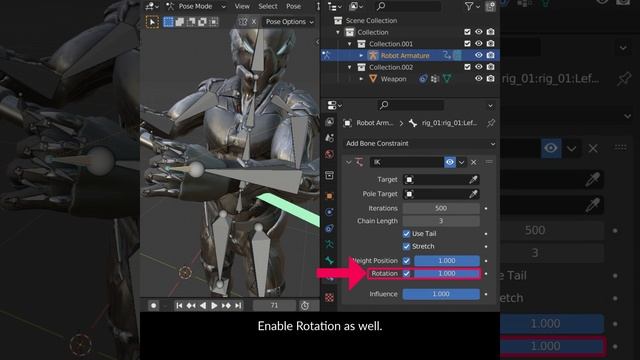Jump to next keyframe

click(x=226, y=305)
